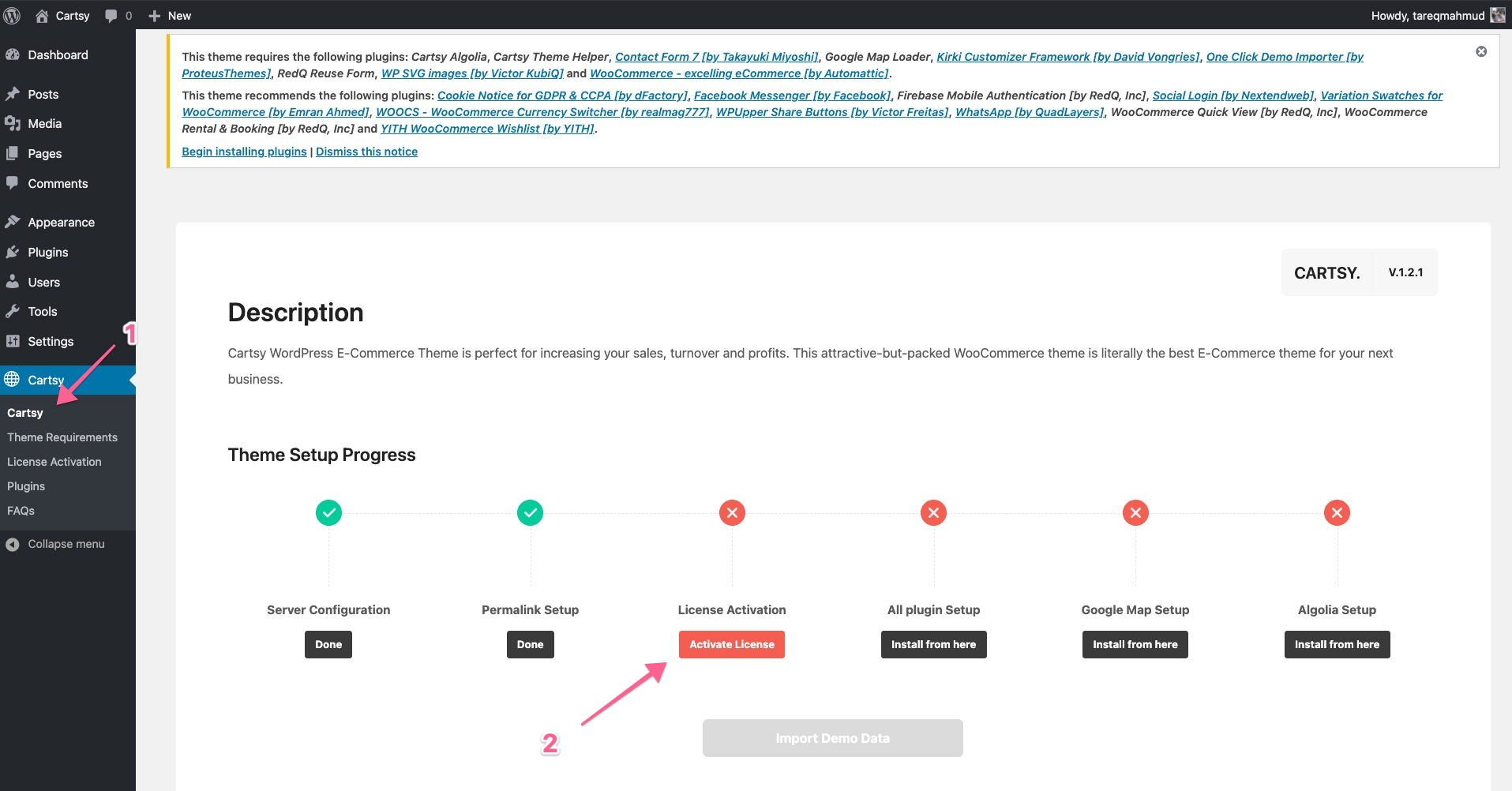Viewport: 1512px width, 791px height.
Task: Dismiss the plugin notice with X icon
Action: (1481, 51)
